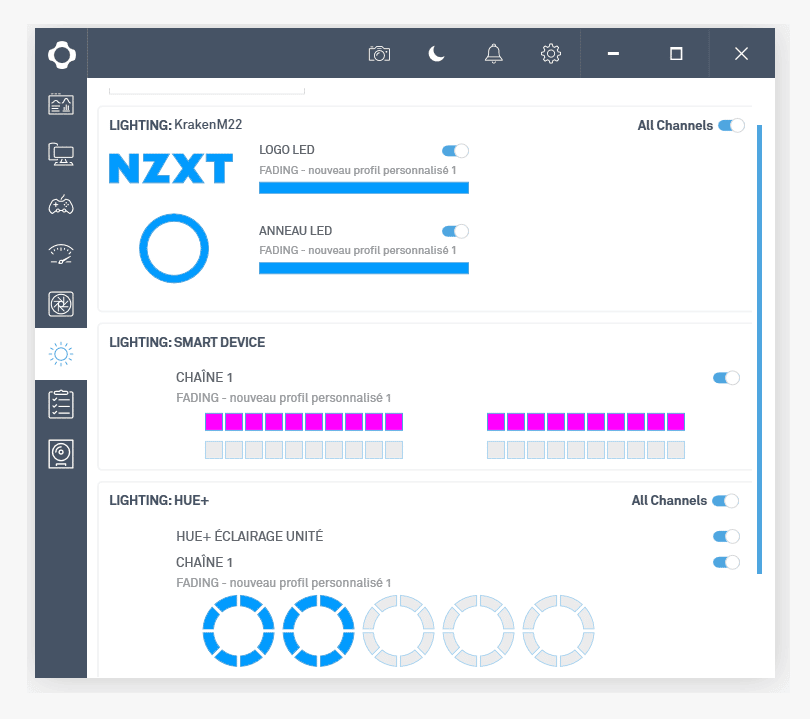Open the PC specs sidebar icon
The image size is (810, 719).
coord(61,154)
